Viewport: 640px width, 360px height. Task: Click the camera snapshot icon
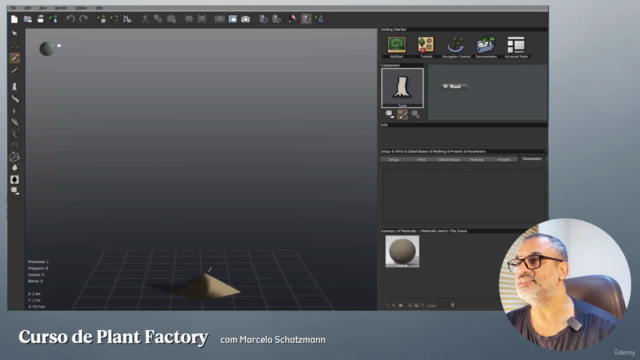pyautogui.click(x=246, y=19)
